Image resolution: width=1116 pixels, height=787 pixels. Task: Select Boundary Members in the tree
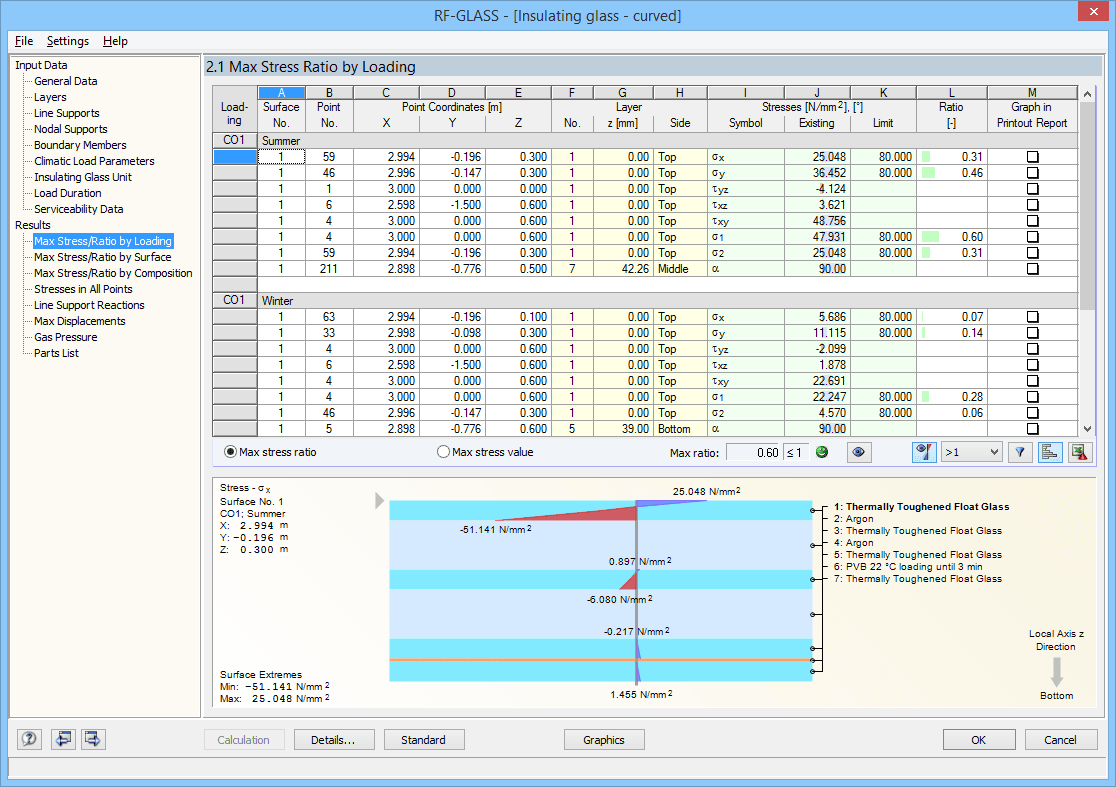pos(80,145)
